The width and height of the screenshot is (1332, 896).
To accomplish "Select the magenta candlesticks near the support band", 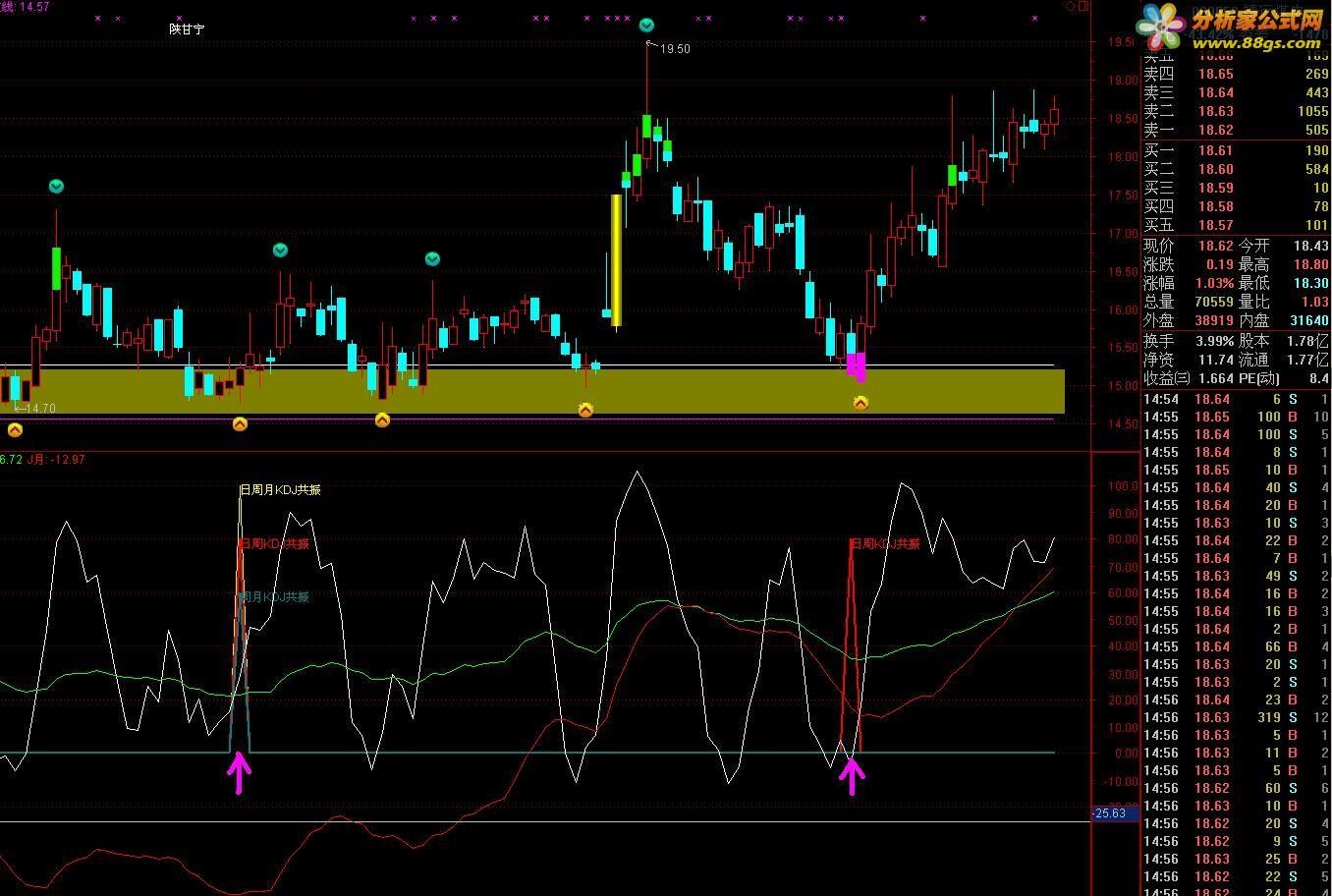I will tap(856, 365).
